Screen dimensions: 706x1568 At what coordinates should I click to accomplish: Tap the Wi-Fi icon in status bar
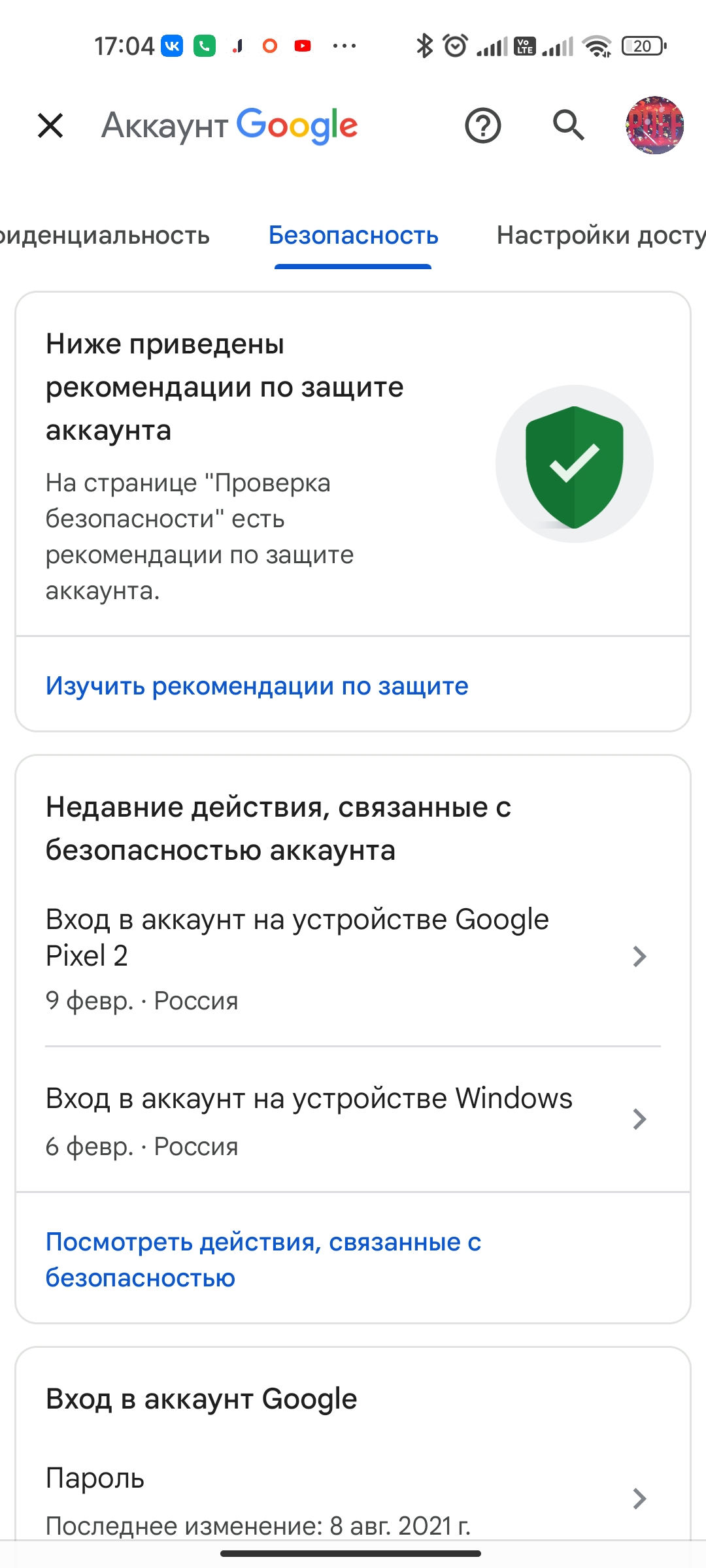click(597, 46)
